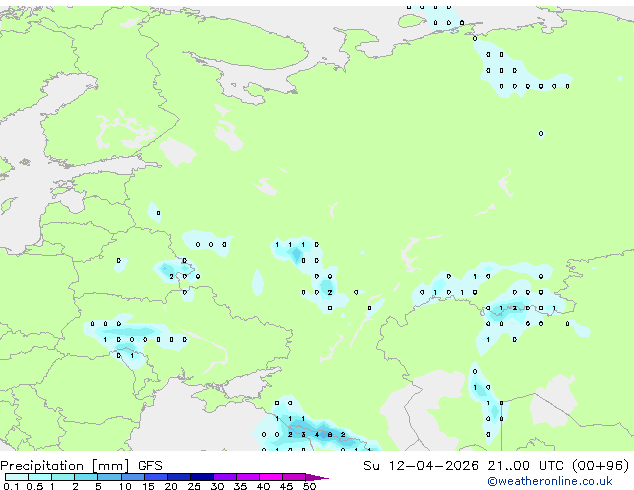Image resolution: width=634 pixels, height=490 pixels.
Task: Pick the legend swatch between 45 and 50
Action: coord(294,477)
